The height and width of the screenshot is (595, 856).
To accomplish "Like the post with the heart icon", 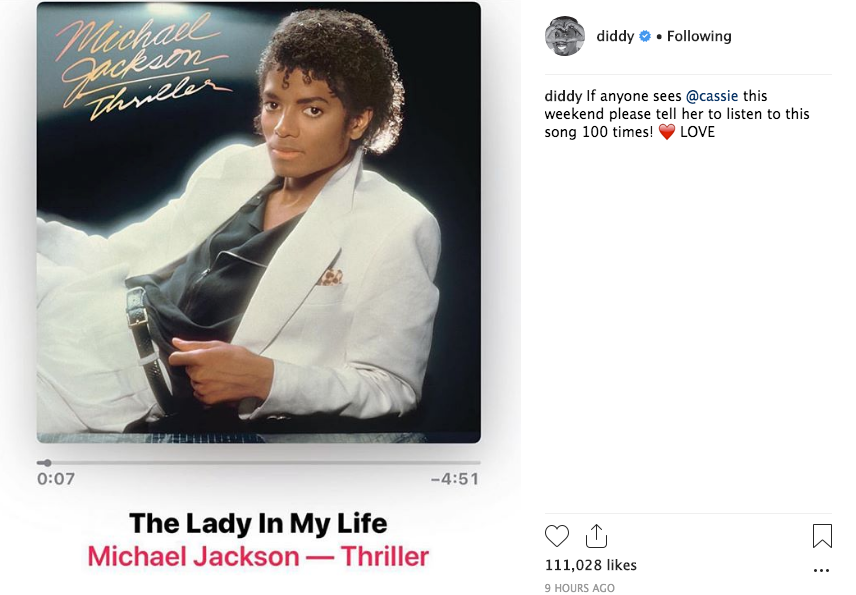I will (557, 536).
